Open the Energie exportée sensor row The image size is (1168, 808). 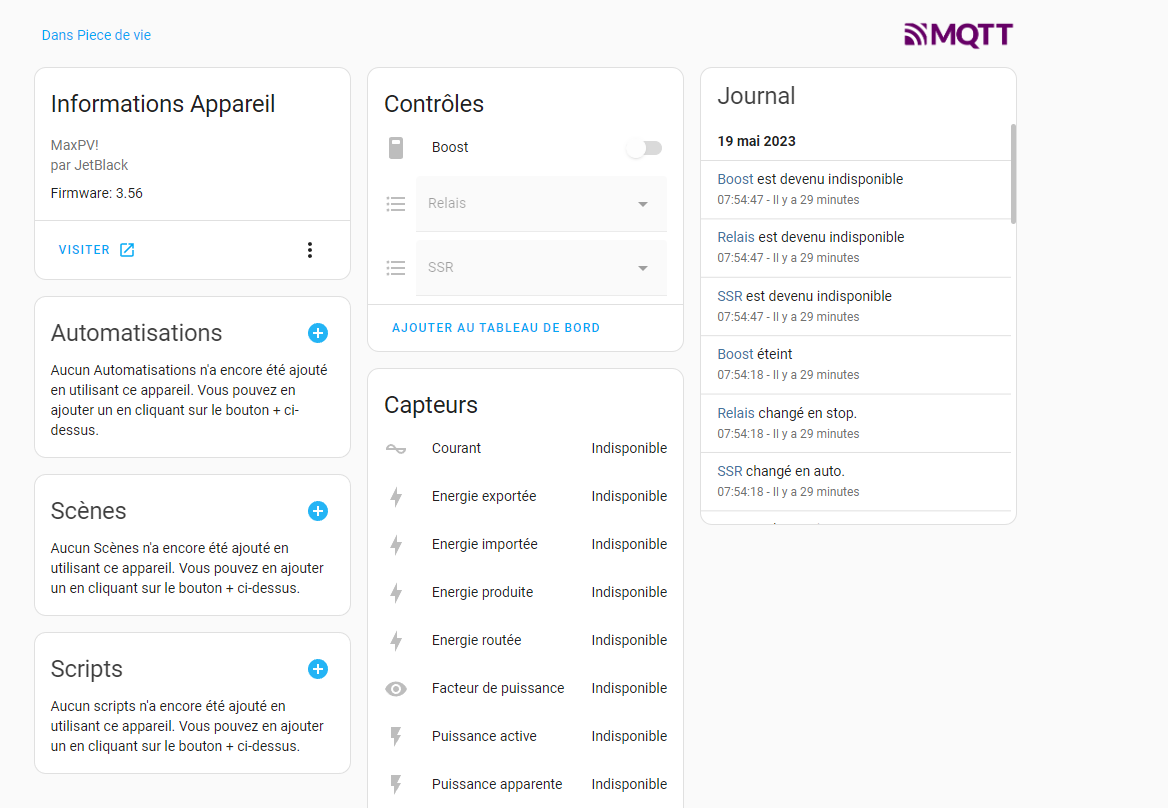[x=525, y=497]
